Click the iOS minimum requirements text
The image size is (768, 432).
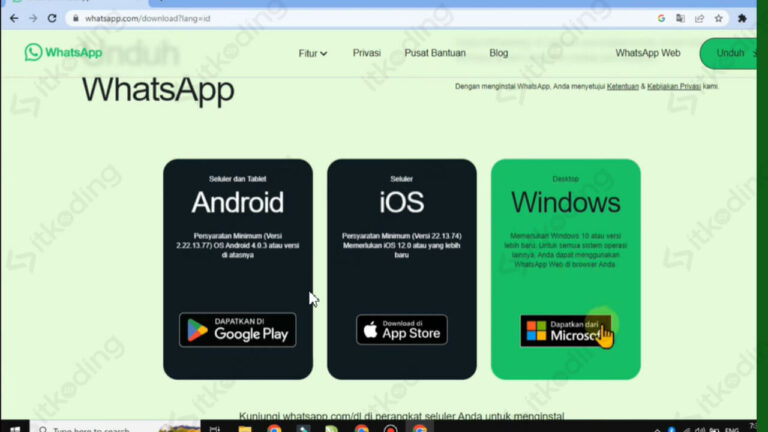click(x=402, y=245)
